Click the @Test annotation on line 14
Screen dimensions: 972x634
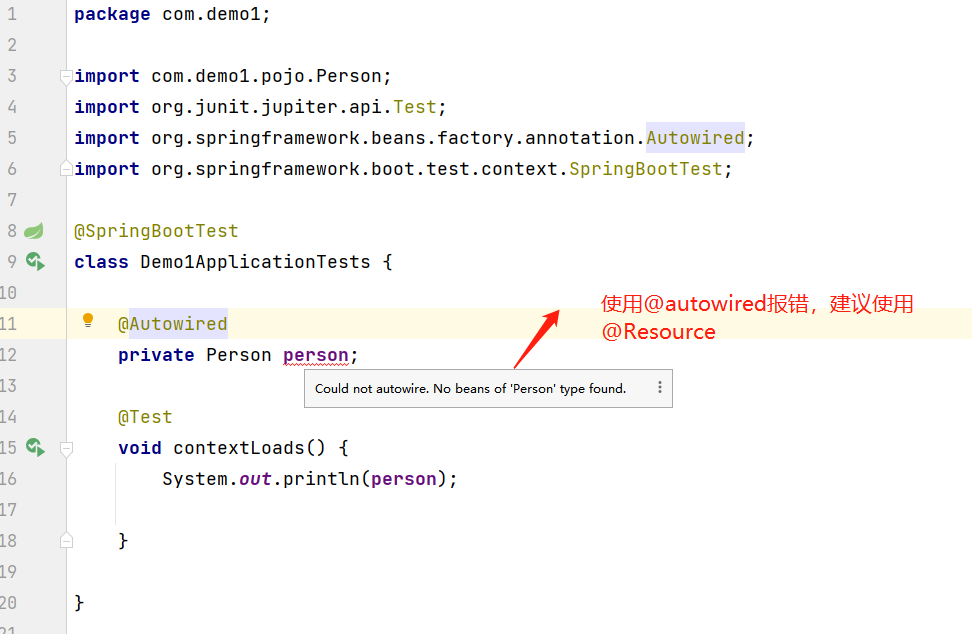click(145, 417)
